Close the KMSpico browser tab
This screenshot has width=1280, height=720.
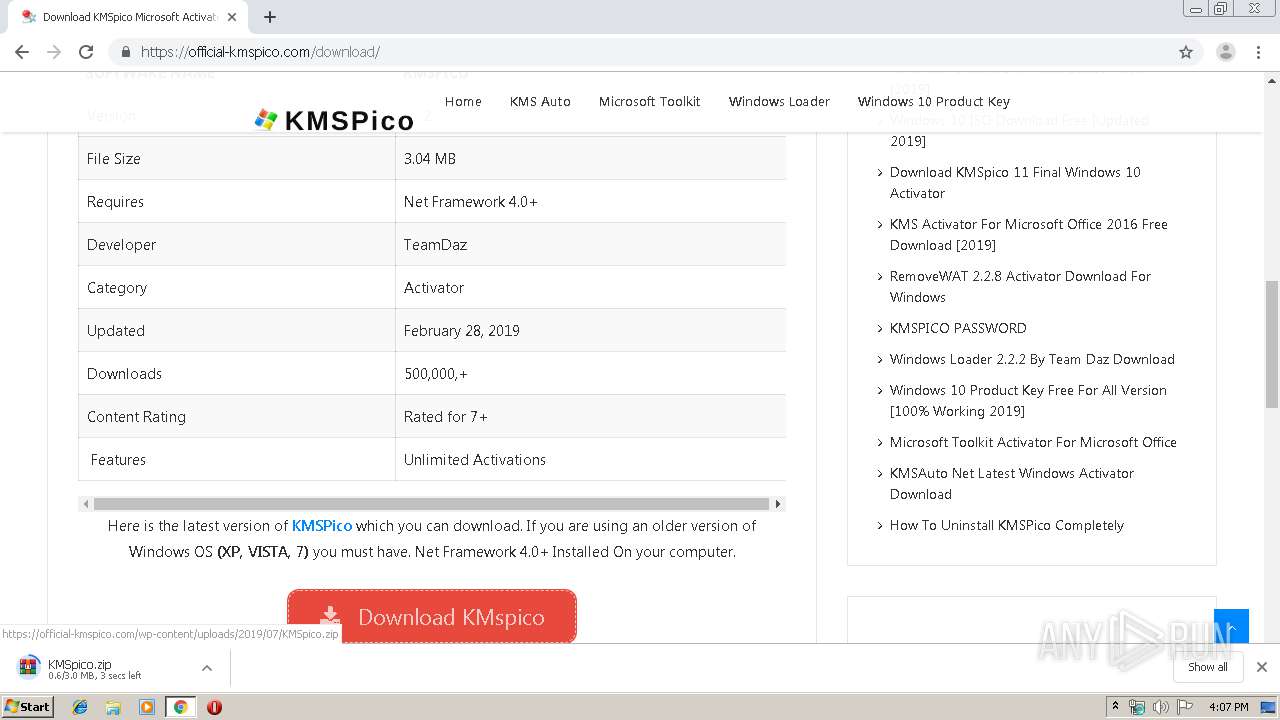232,17
